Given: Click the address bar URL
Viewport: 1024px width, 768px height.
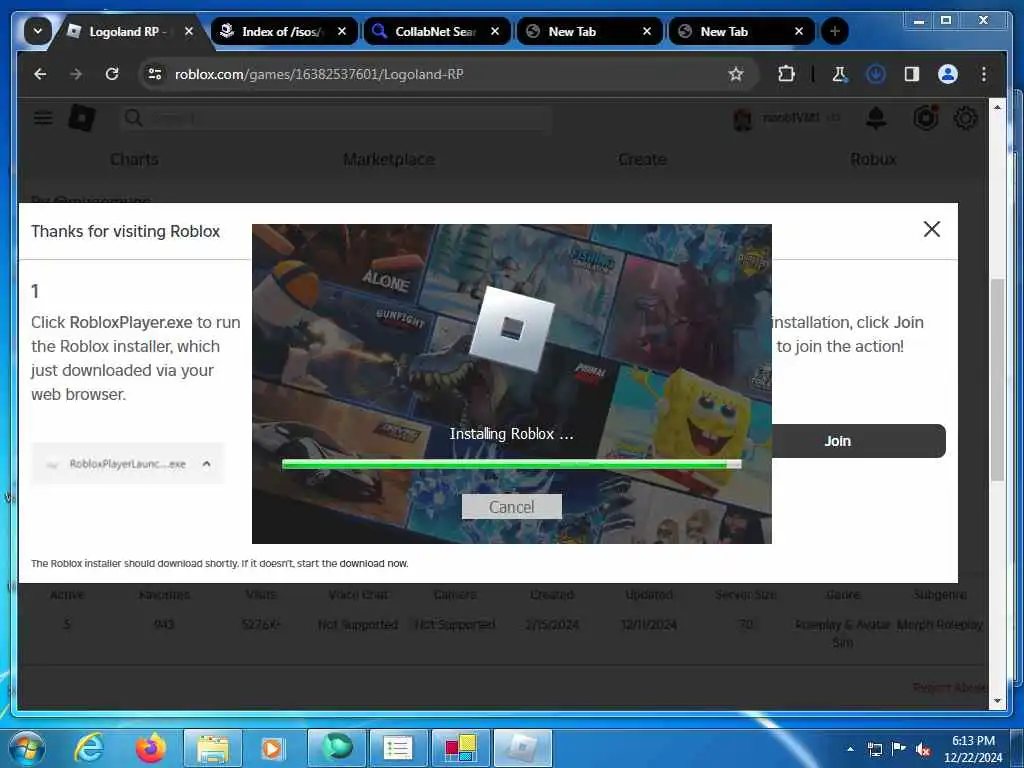Looking at the screenshot, I should point(319,74).
